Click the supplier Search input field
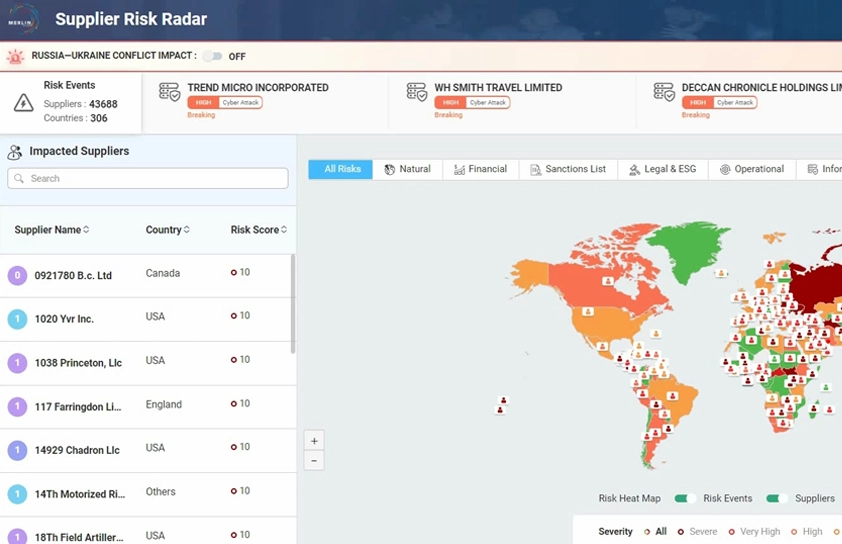 point(148,179)
